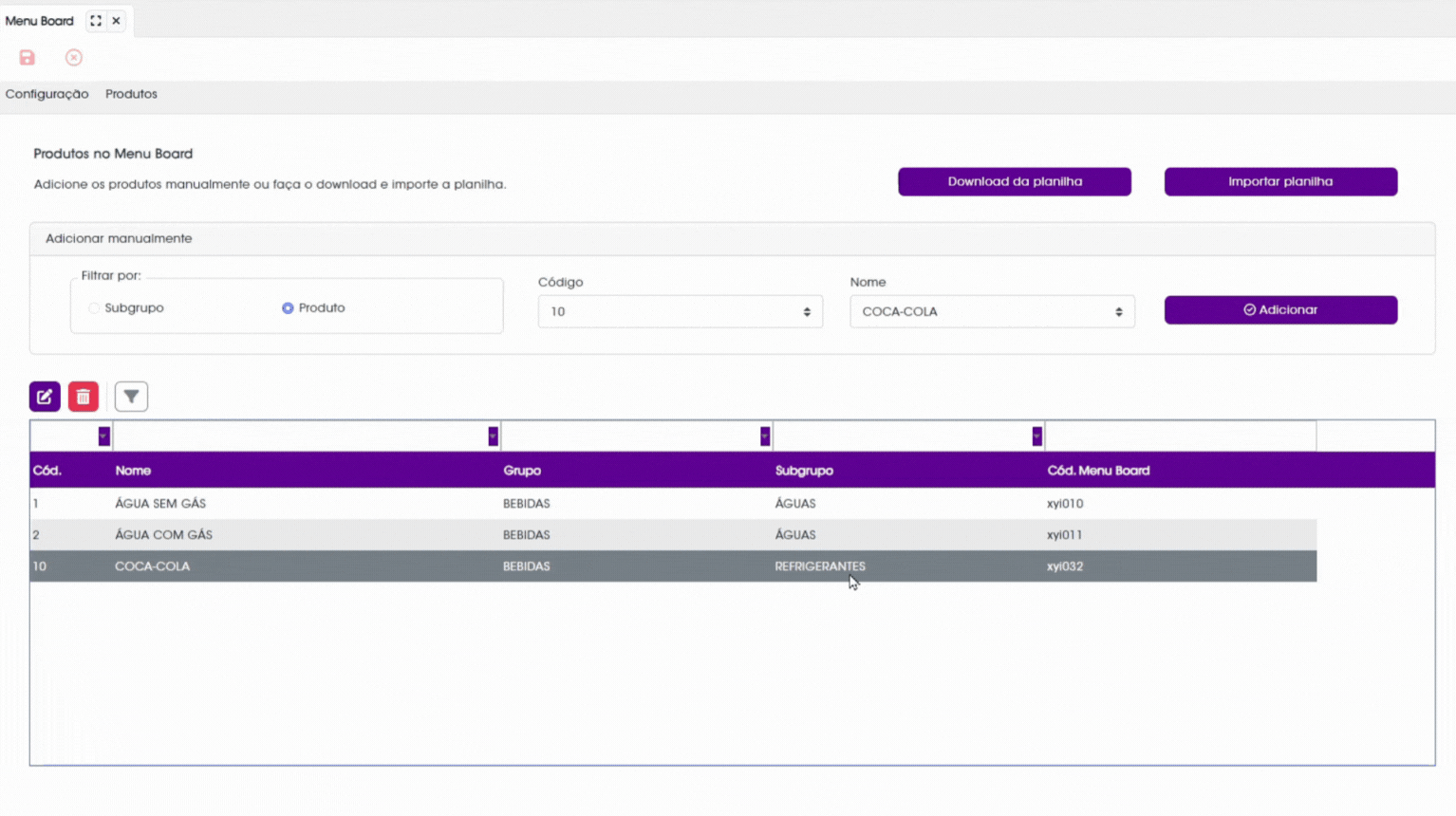Image resolution: width=1456 pixels, height=816 pixels.
Task: Close the Menu Board tab
Action: [116, 21]
